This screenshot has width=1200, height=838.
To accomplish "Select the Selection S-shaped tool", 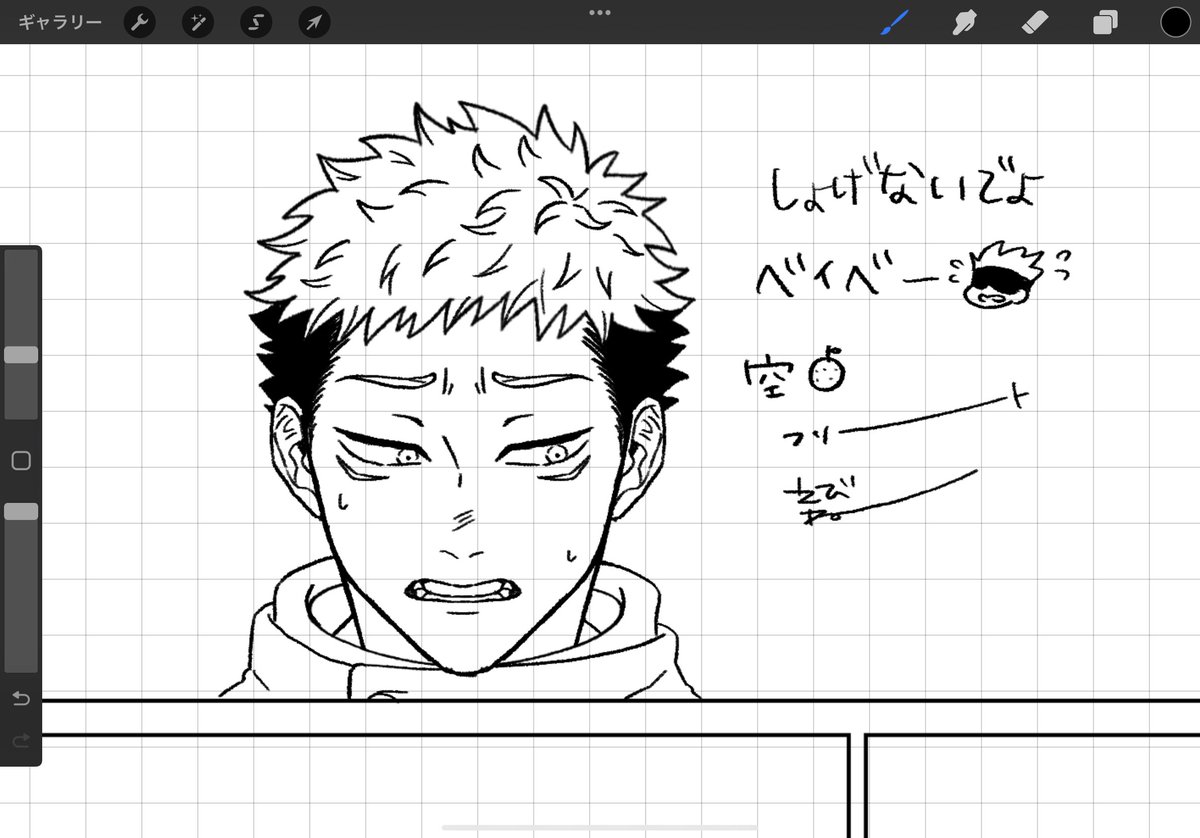I will 256,22.
